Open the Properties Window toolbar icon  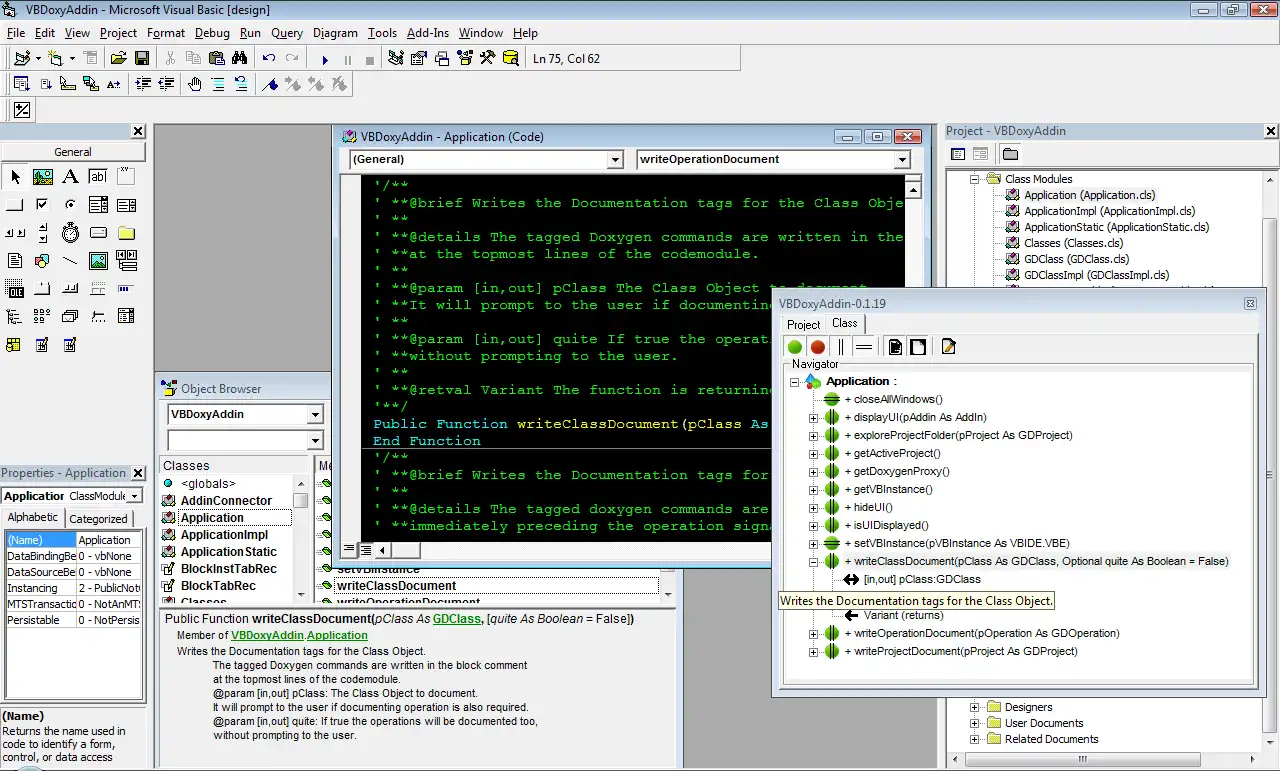[419, 59]
